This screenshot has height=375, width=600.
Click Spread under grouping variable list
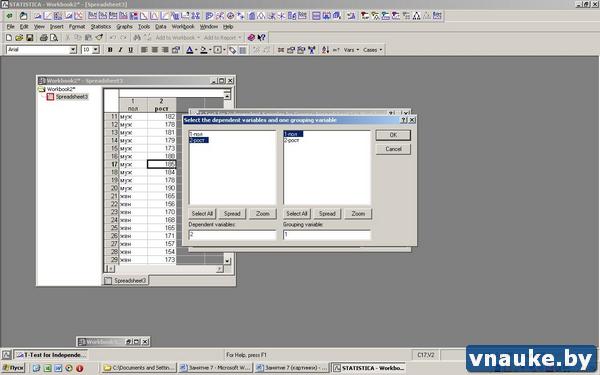327,214
